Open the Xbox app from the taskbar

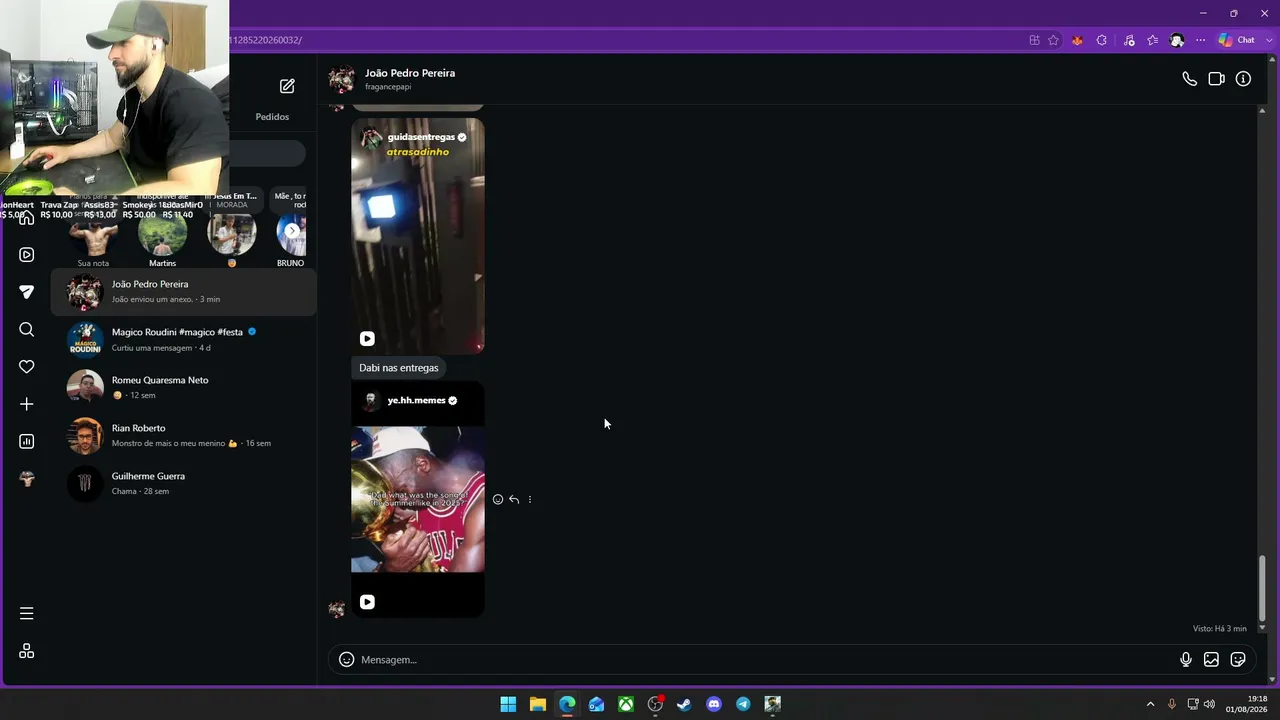click(x=626, y=704)
